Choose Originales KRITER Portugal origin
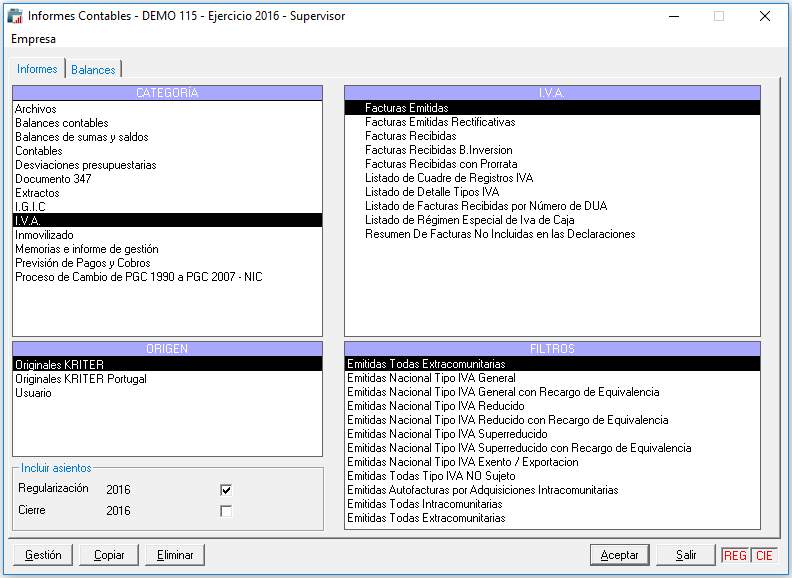 (167, 379)
